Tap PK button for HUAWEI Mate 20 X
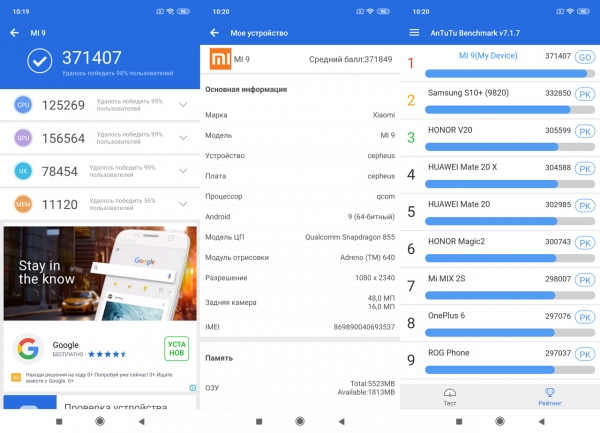The image size is (600, 433). pos(585,169)
